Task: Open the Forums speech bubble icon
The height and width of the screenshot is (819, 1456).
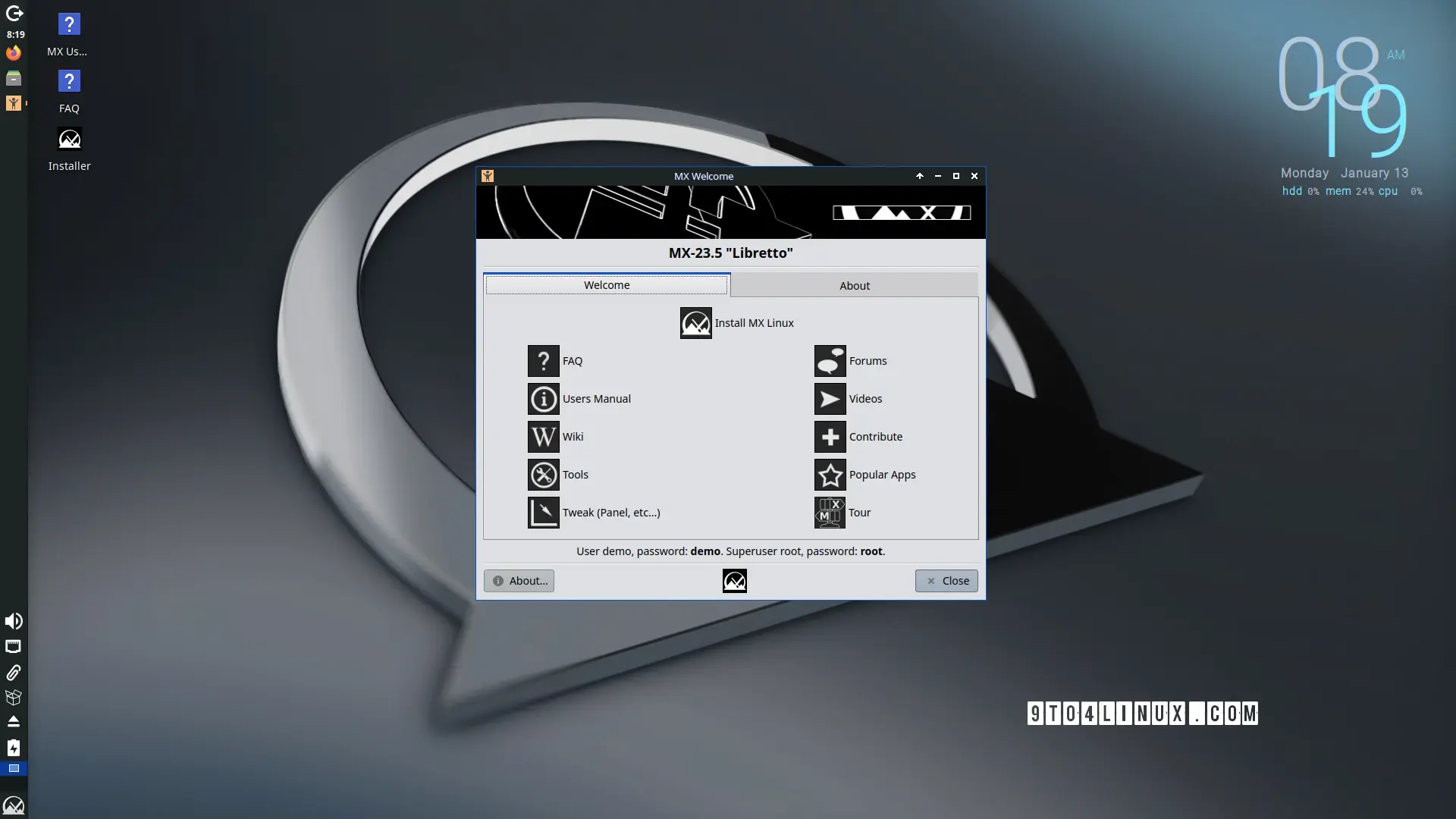Action: click(x=830, y=361)
